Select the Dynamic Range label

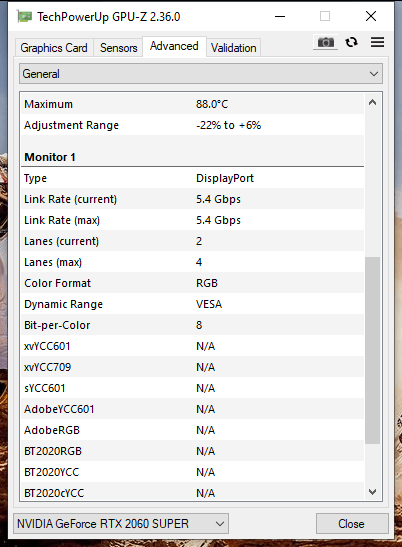[x=64, y=304]
